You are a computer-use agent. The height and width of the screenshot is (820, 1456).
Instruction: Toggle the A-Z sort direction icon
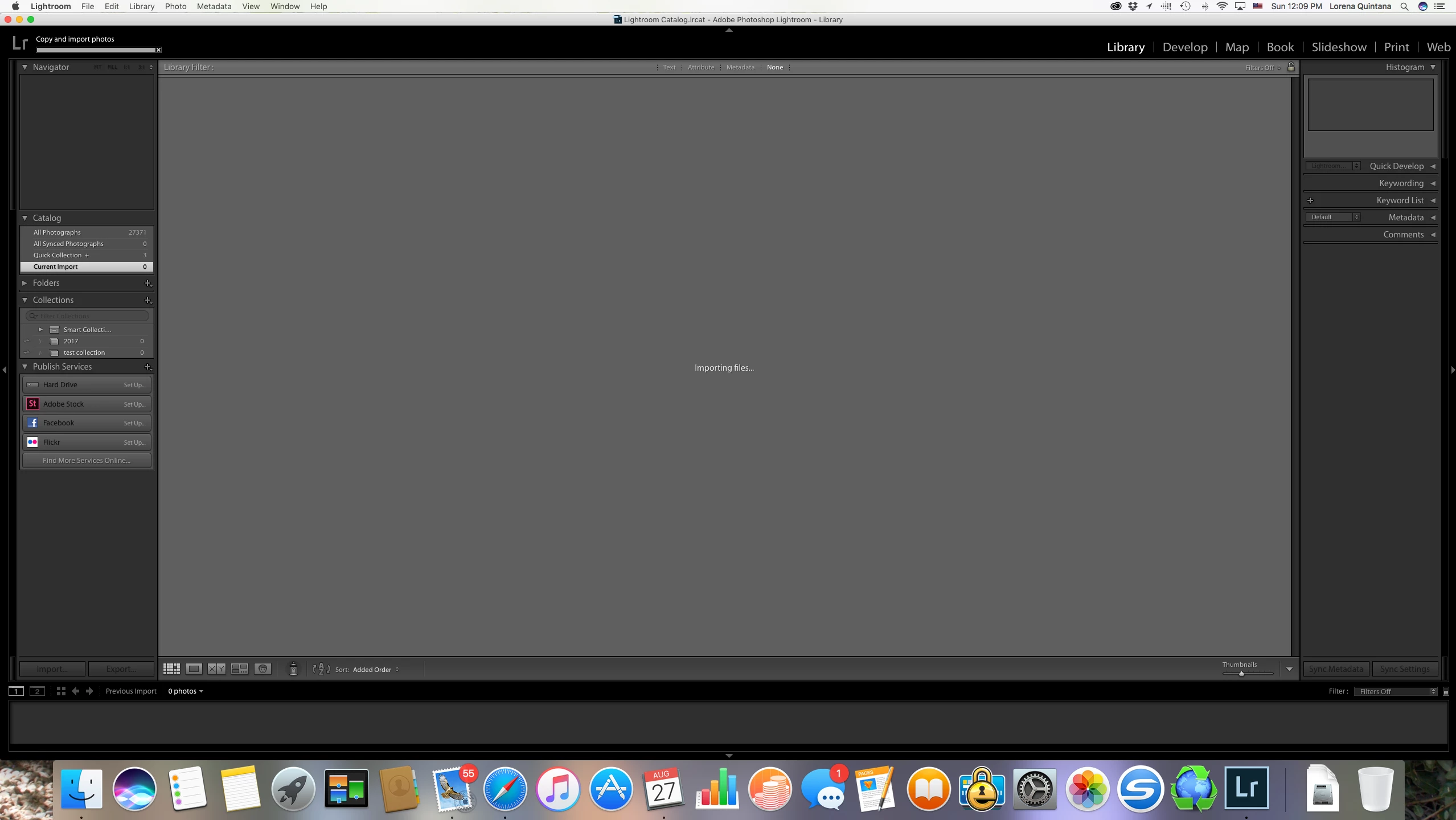tap(321, 669)
